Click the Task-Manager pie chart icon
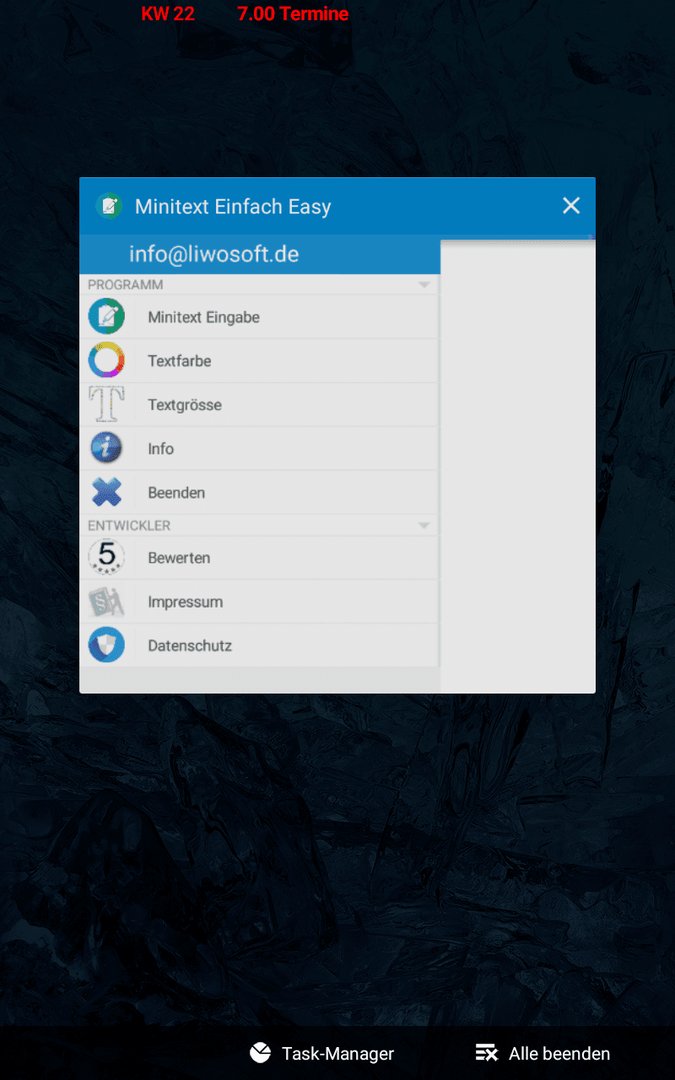 coord(260,1052)
